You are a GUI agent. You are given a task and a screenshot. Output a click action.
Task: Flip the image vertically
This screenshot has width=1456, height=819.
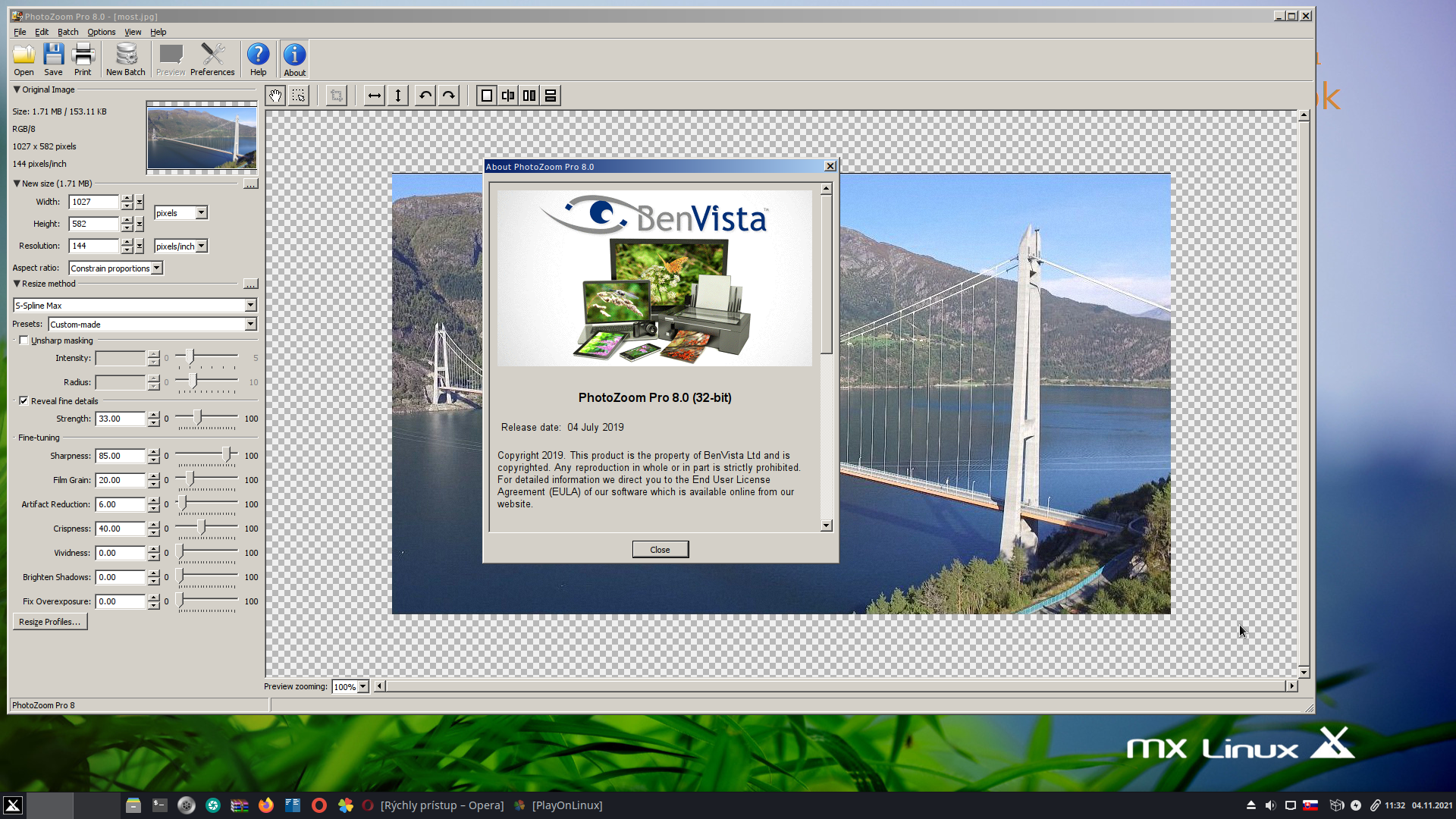pos(398,96)
